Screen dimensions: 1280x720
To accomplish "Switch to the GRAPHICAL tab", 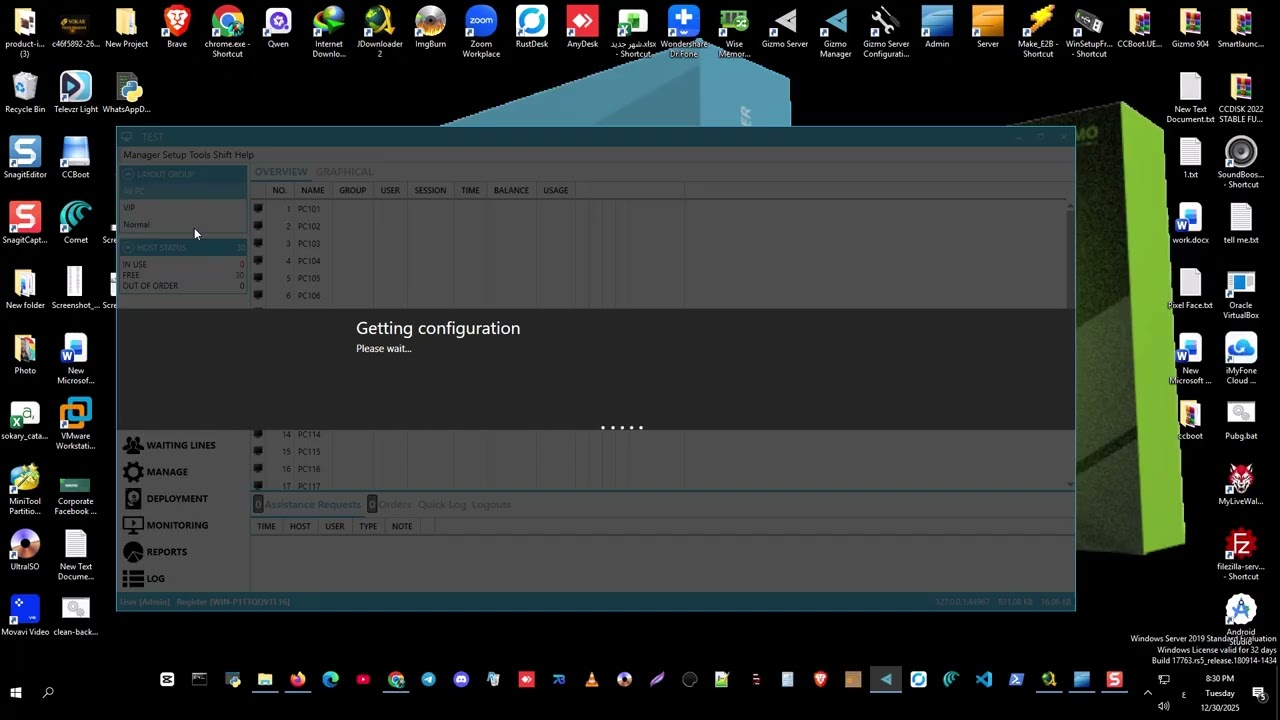I will click(344, 172).
